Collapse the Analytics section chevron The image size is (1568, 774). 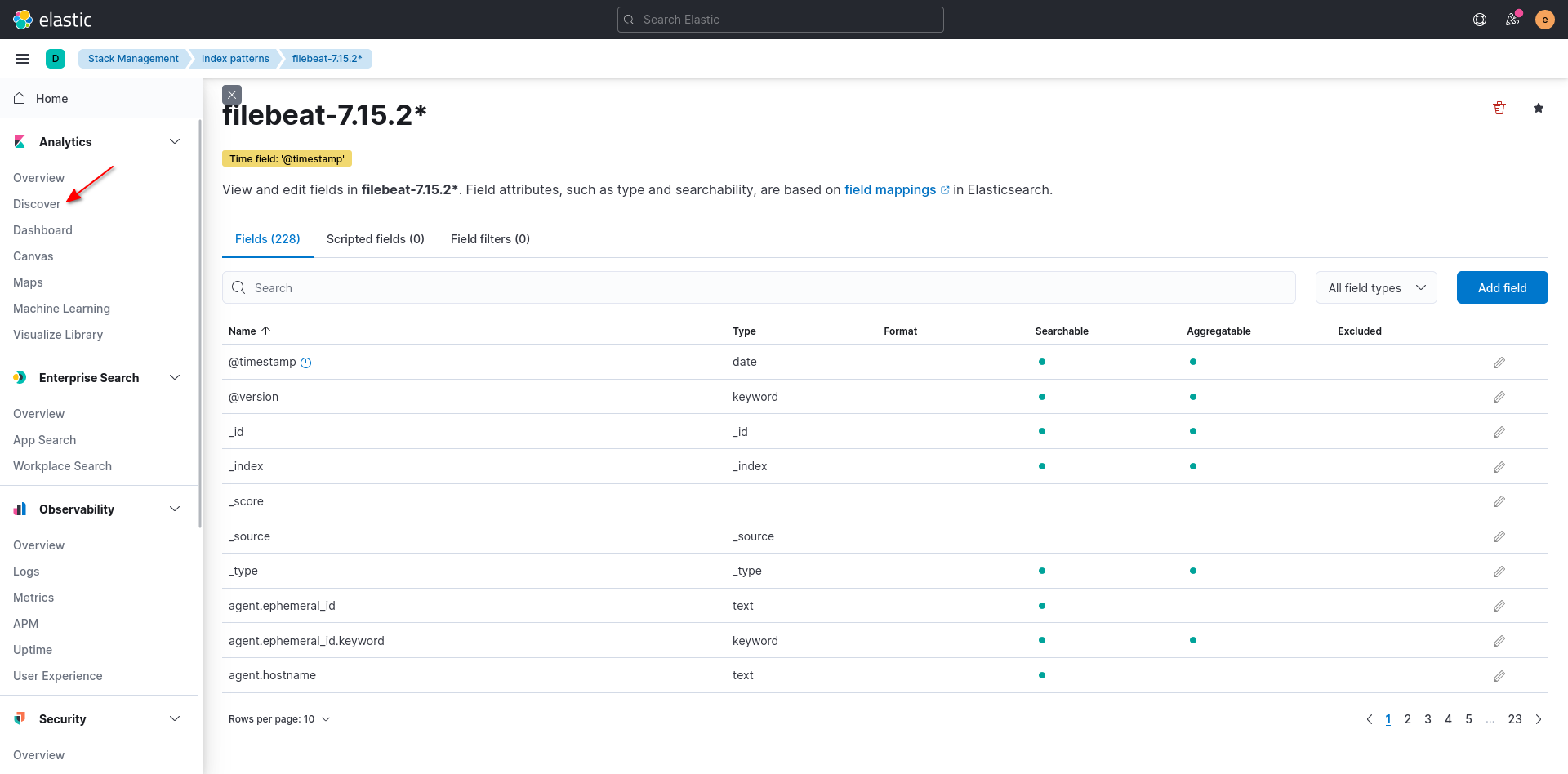tap(175, 141)
